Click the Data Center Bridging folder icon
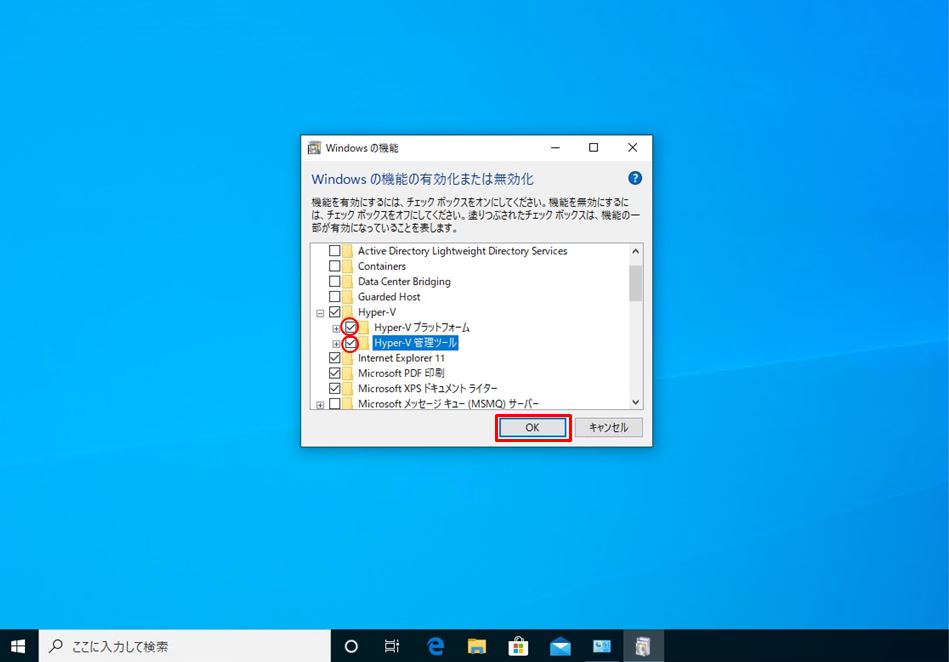Screen dimensions: 949x662 pos(348,281)
